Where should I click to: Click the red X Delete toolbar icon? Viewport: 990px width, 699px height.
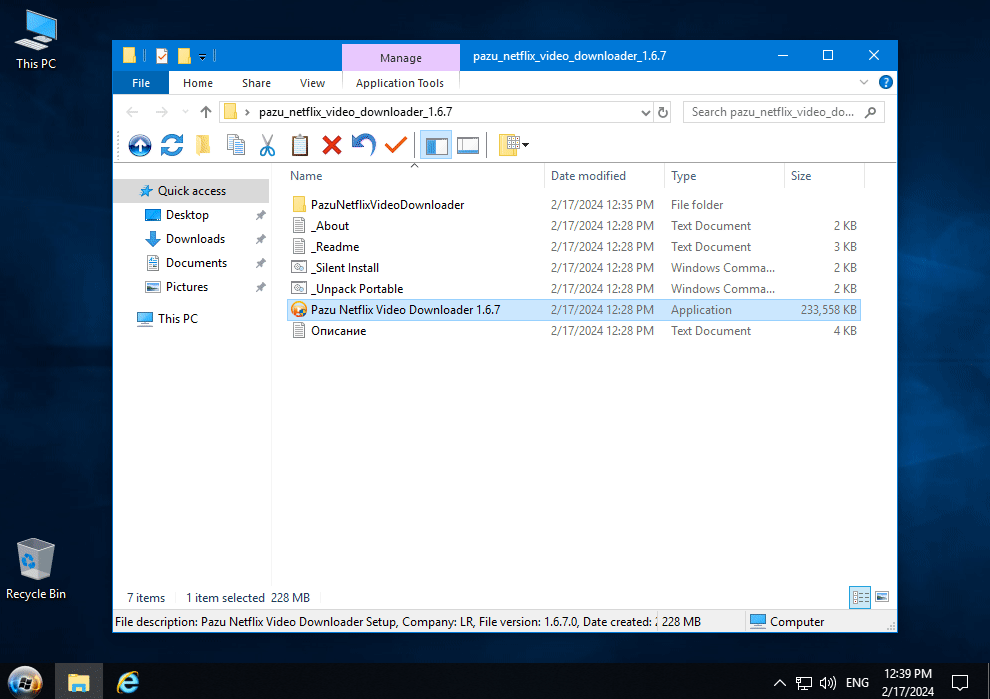[331, 145]
